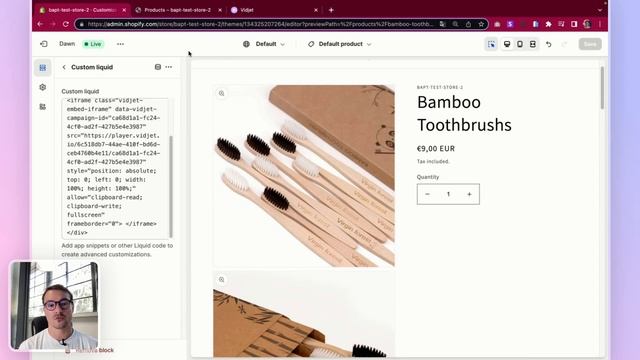Open the three-dot menu next to Live badge
Image resolution: width=640 pixels, height=360 pixels.
pos(120,44)
